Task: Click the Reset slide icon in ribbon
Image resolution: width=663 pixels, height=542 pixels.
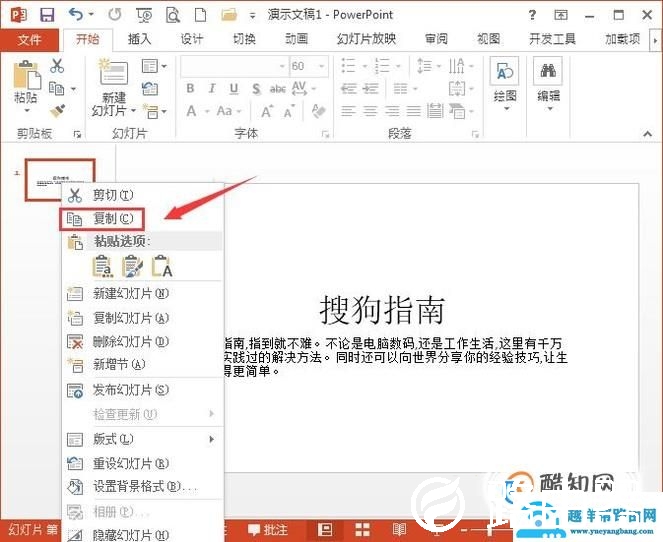Action: 150,89
